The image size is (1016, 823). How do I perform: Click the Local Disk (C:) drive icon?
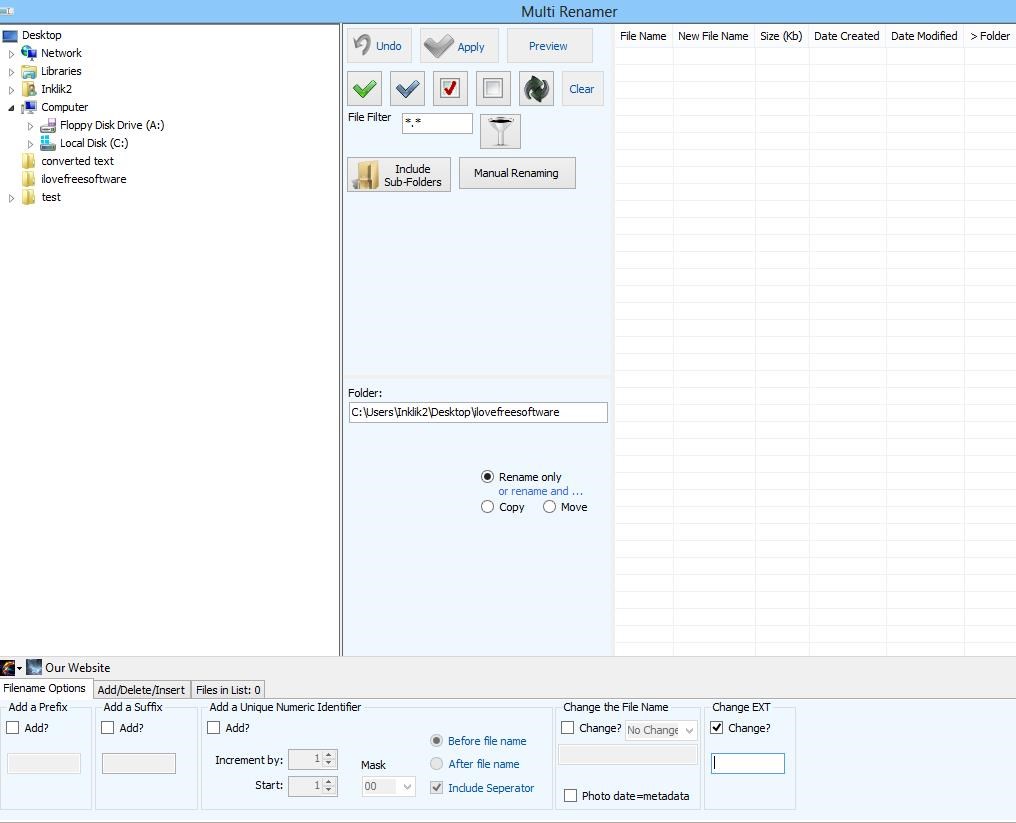point(47,143)
